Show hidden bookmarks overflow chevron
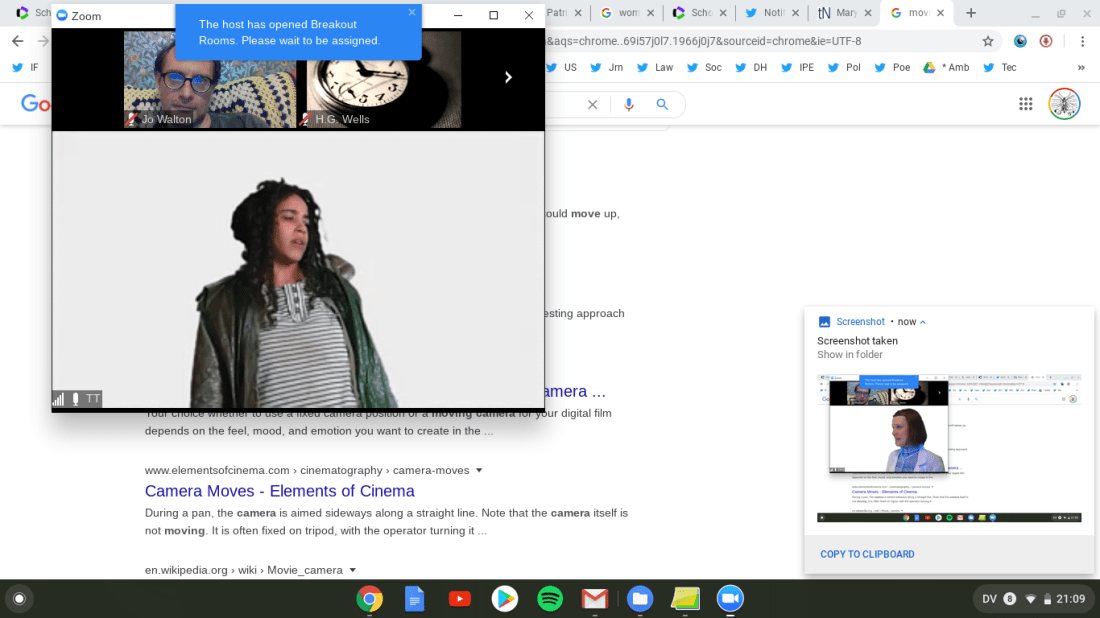 coord(1080,67)
